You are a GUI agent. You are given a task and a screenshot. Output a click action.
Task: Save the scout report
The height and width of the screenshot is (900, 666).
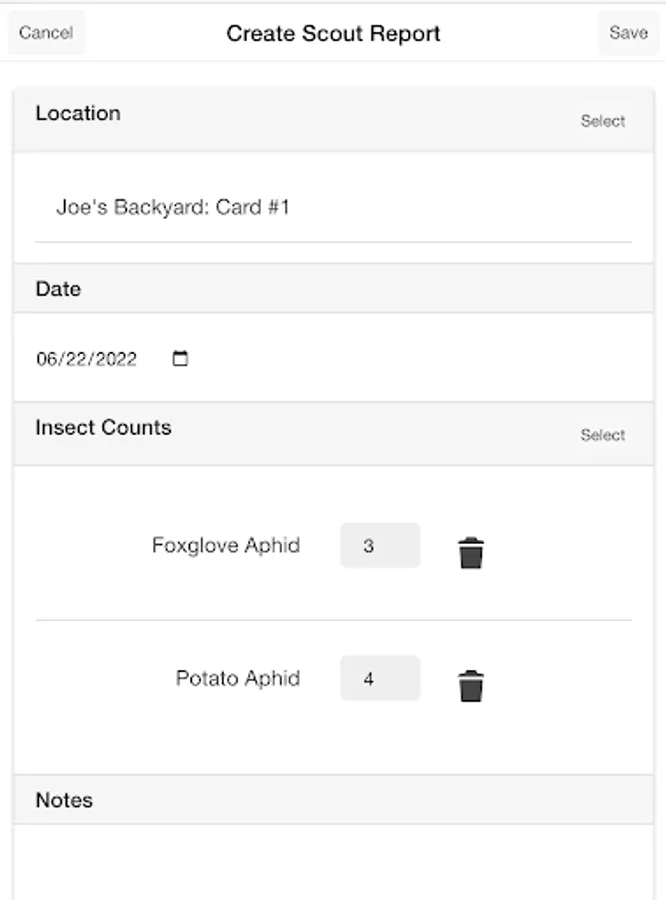(628, 33)
